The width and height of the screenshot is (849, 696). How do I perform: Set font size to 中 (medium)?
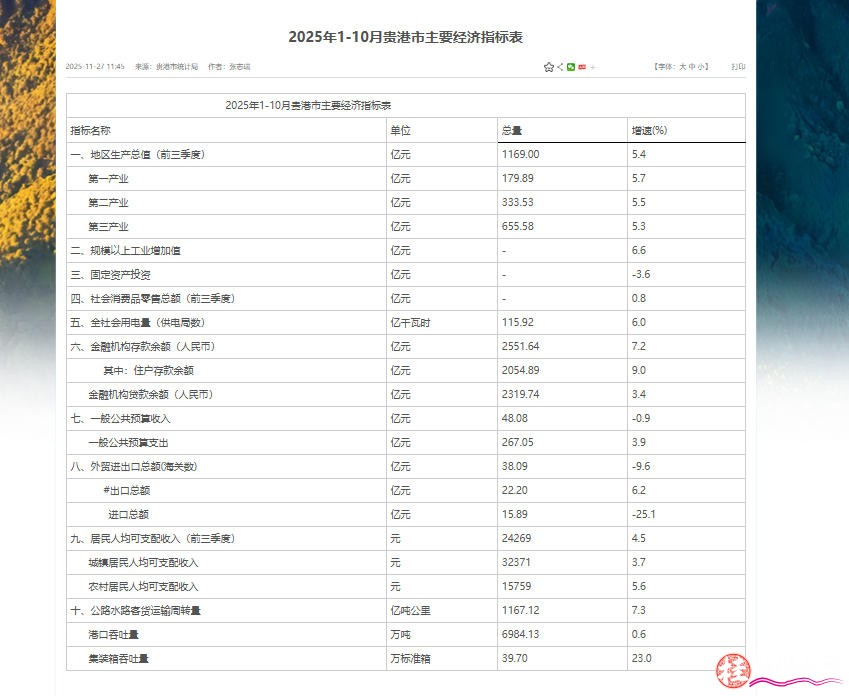[692, 66]
